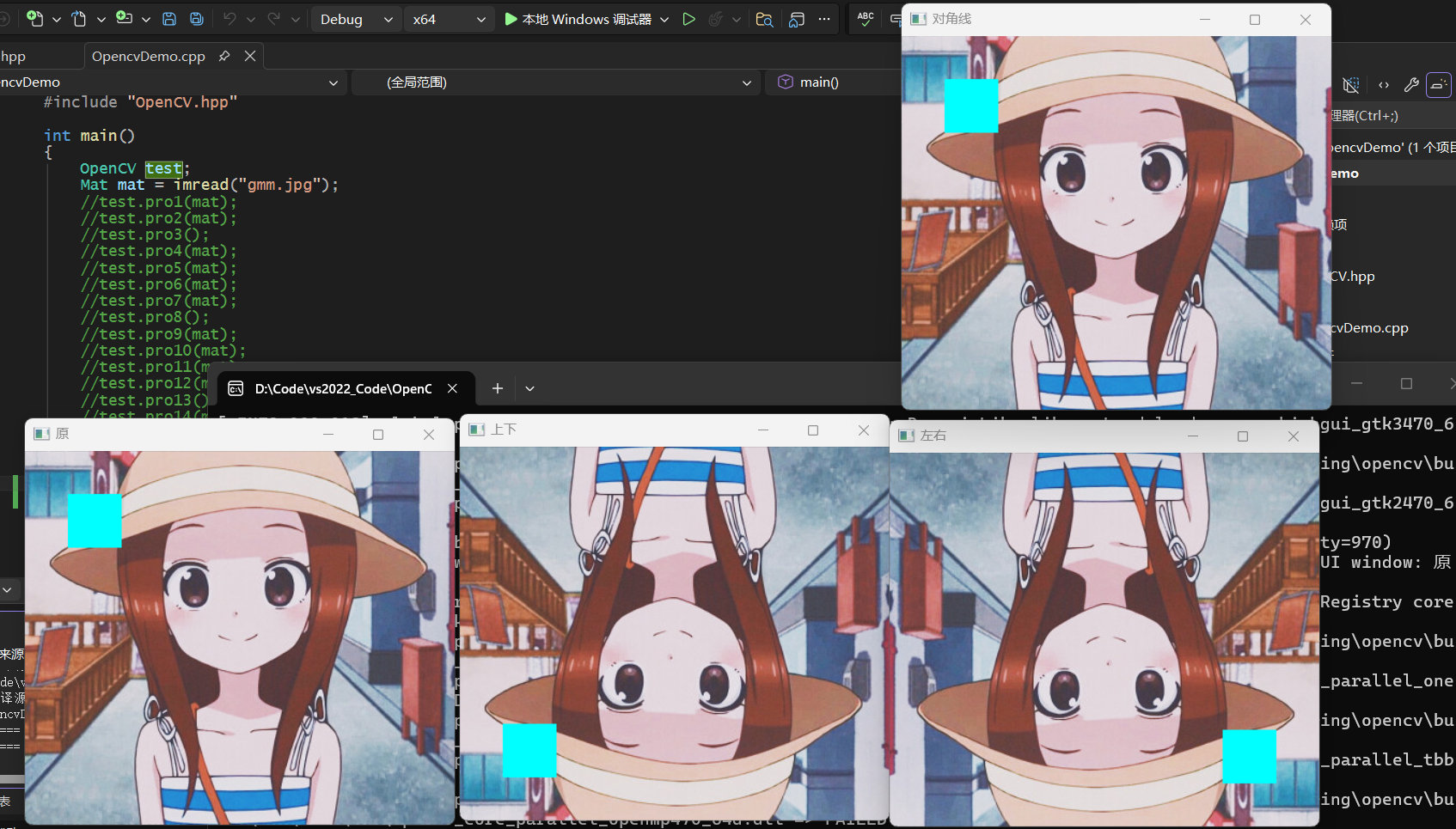Close the D:\Code\vs2022_Code console tab
The height and width of the screenshot is (829, 1456).
(x=452, y=388)
